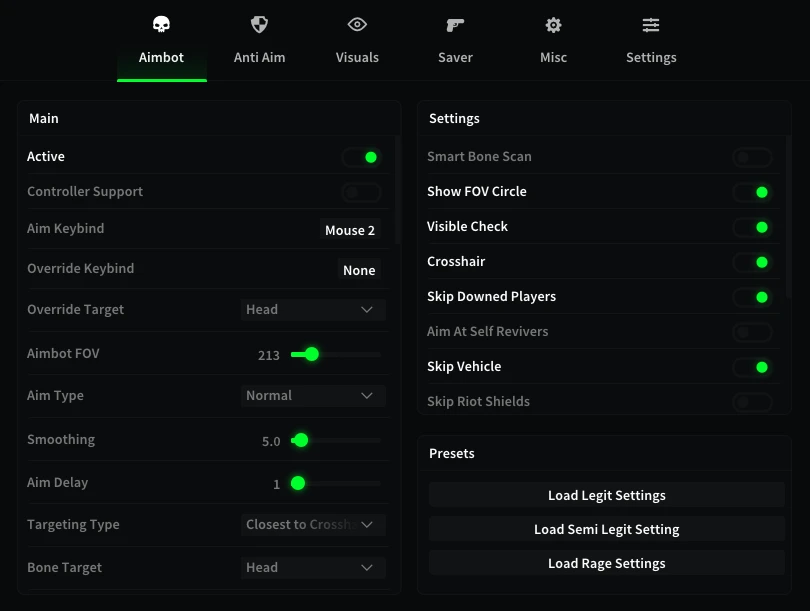Click the skull icon for Aimbot
This screenshot has height=611, width=810.
click(161, 24)
